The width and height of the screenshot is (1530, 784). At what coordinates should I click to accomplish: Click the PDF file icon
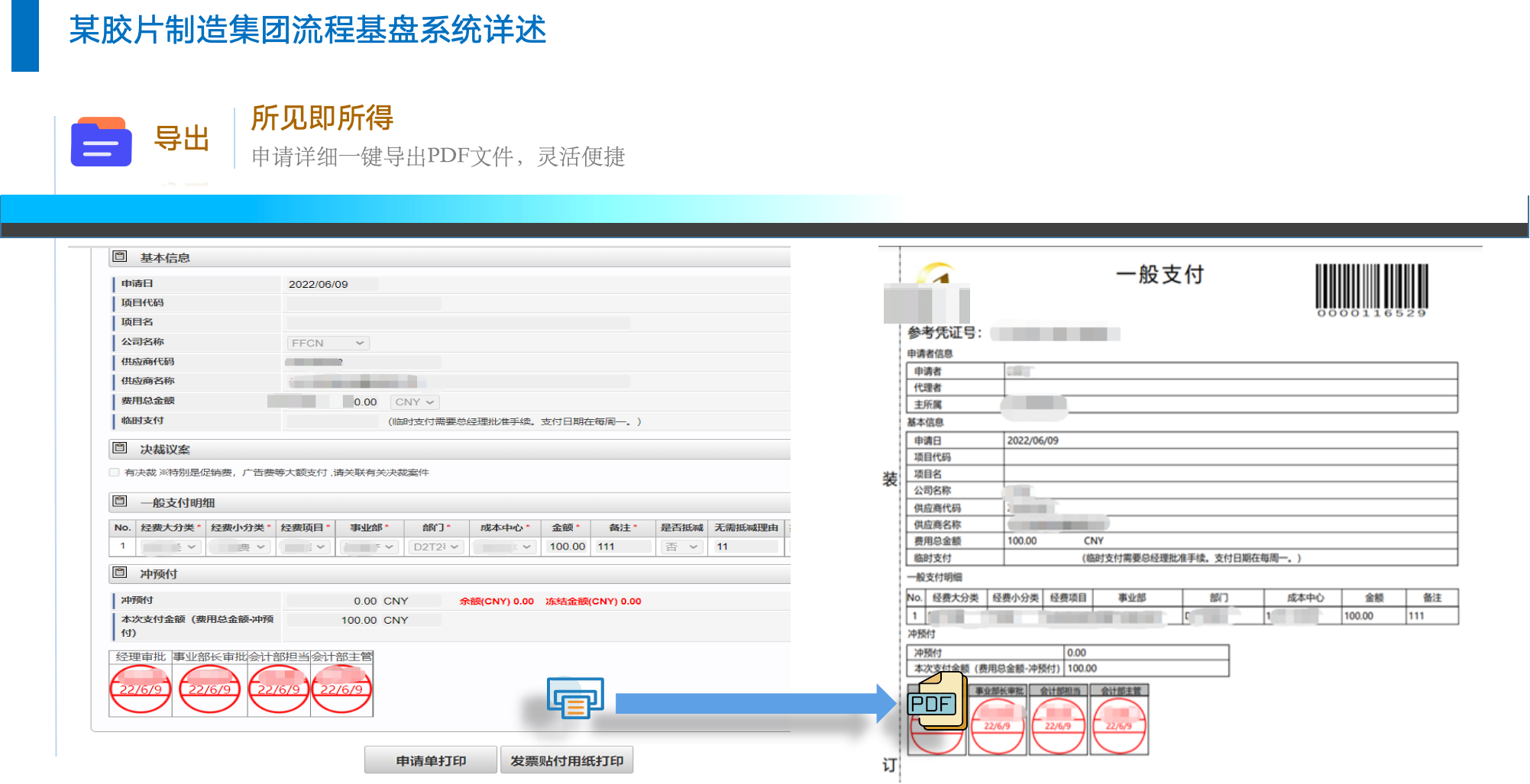point(936,701)
